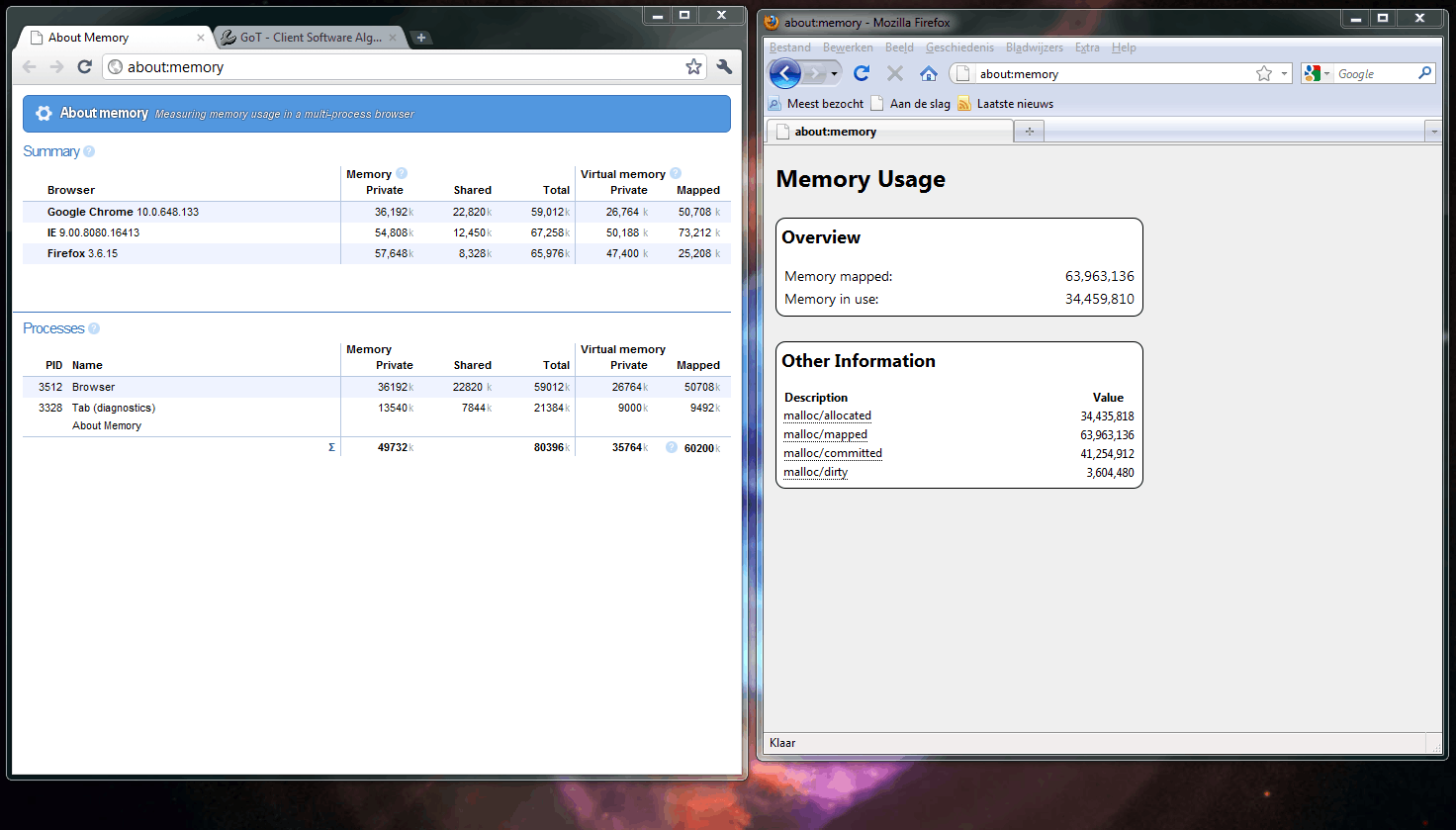The image size is (1456, 830).
Task: Open the list-all-tabs dropdown in Firefox
Action: tap(1434, 131)
